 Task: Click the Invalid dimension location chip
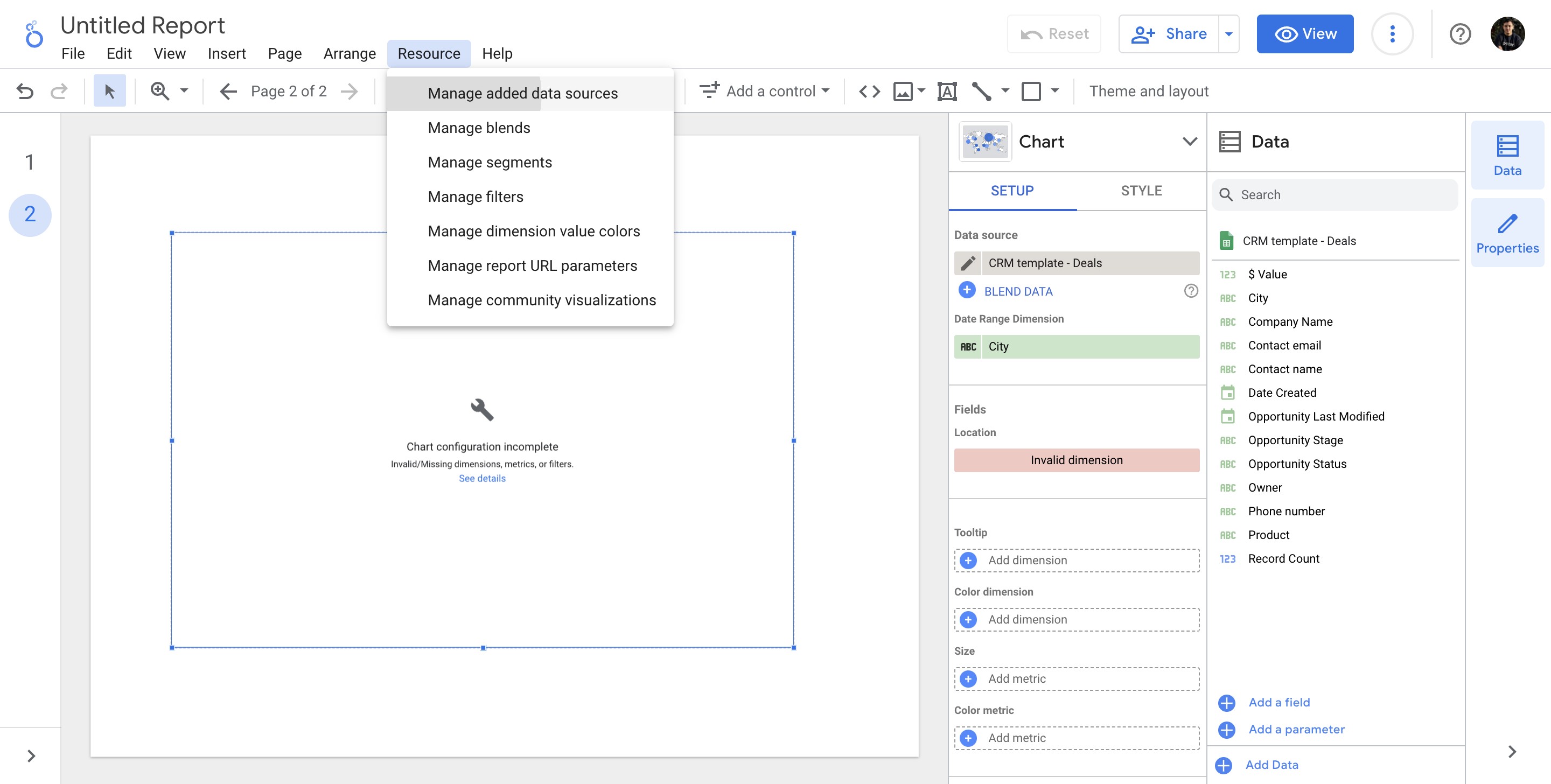click(1076, 459)
